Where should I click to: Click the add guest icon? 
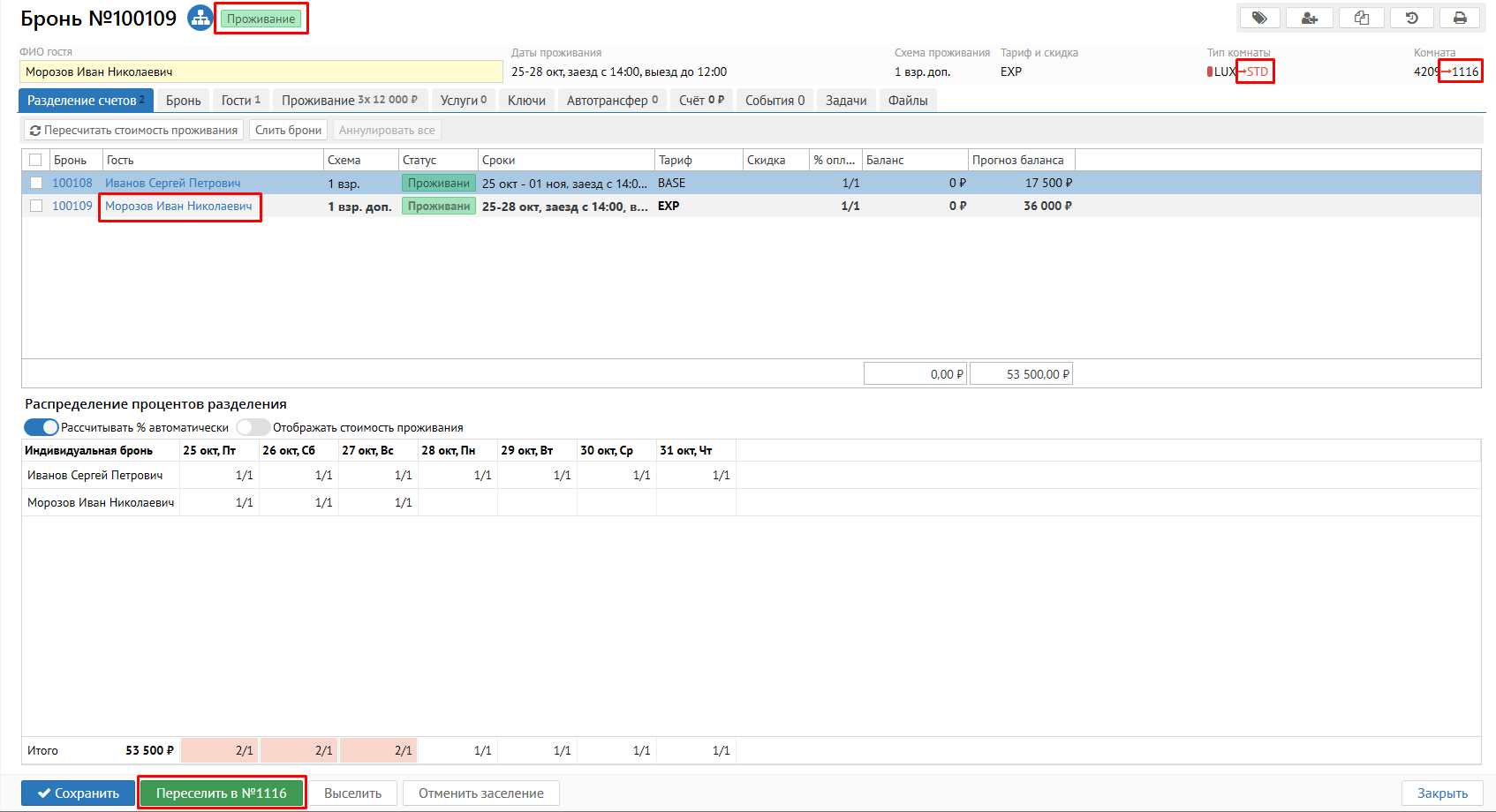tap(1310, 18)
